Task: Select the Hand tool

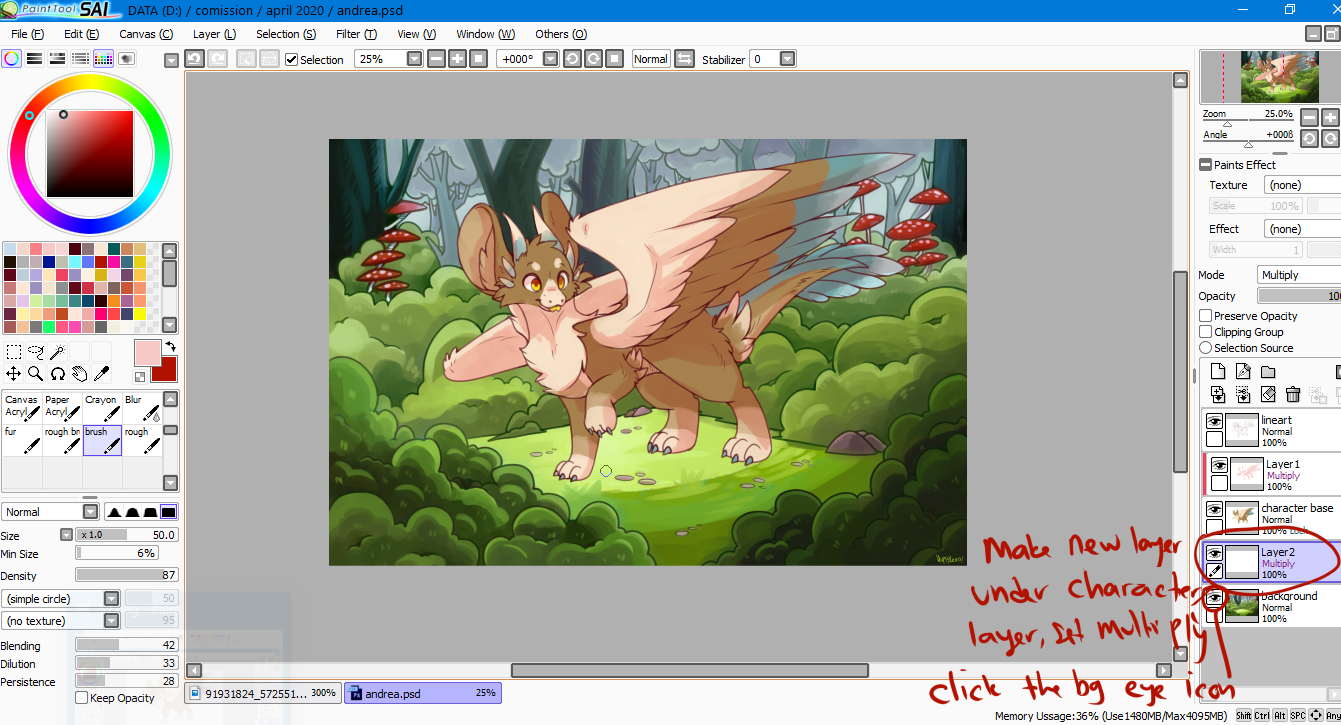Action: [x=80, y=374]
